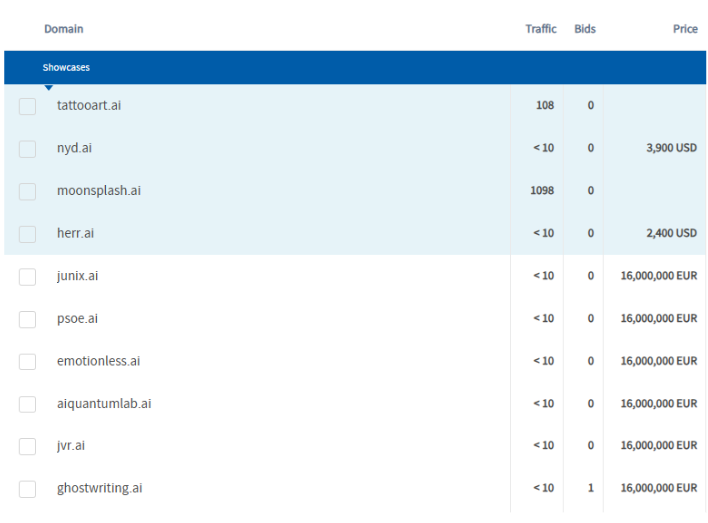Click the bid count for ghostwriting.ai

click(x=590, y=488)
